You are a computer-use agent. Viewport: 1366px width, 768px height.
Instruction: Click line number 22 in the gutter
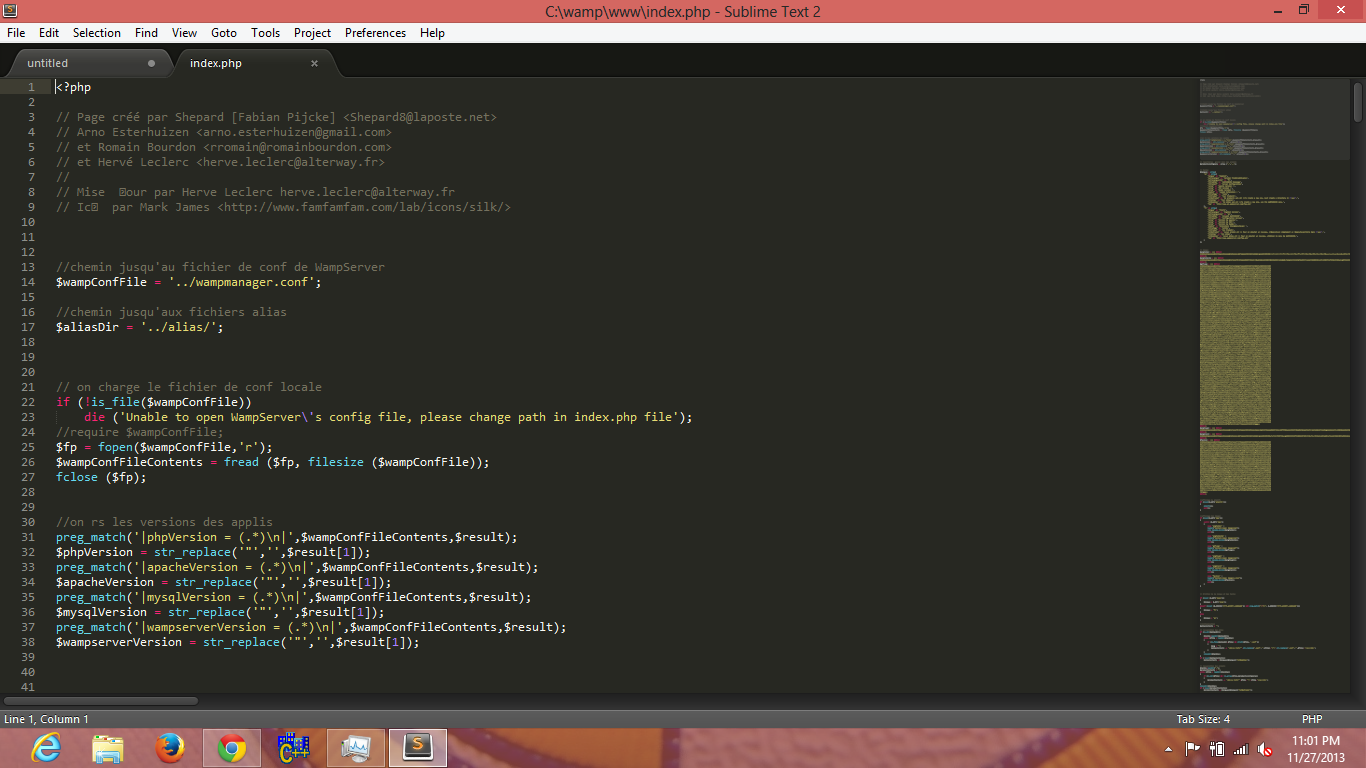coord(28,402)
